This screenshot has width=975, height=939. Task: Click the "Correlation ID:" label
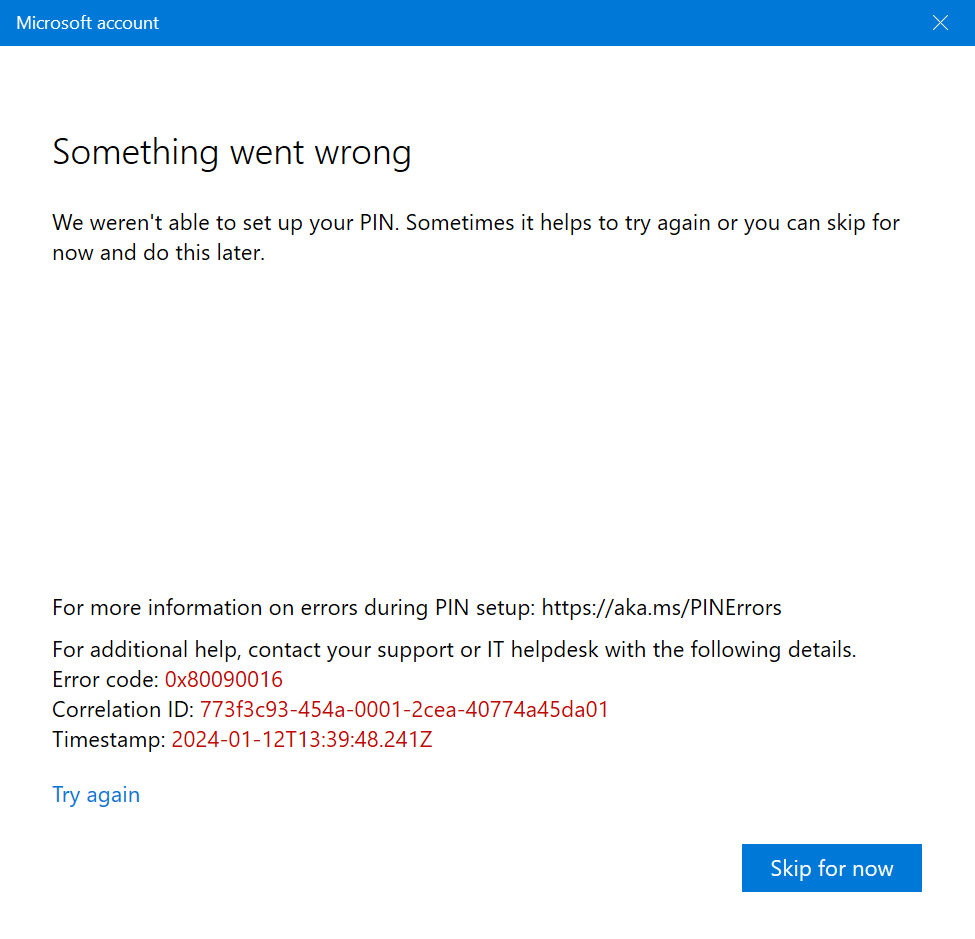(123, 709)
